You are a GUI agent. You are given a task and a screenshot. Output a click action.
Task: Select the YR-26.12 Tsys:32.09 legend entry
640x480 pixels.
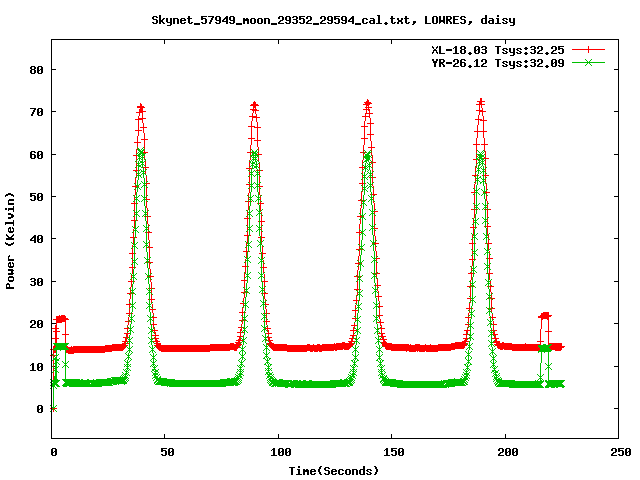pos(498,63)
